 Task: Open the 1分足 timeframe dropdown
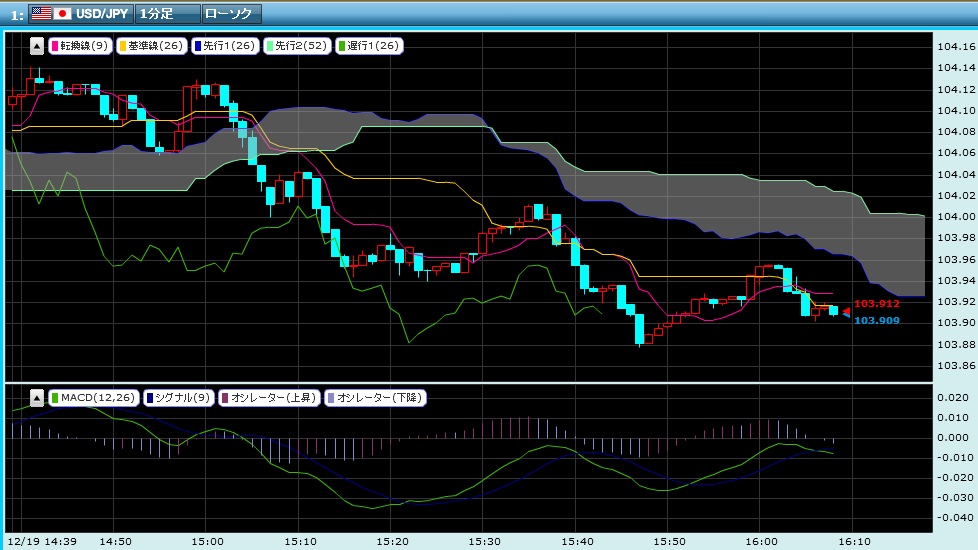pyautogui.click(x=167, y=13)
